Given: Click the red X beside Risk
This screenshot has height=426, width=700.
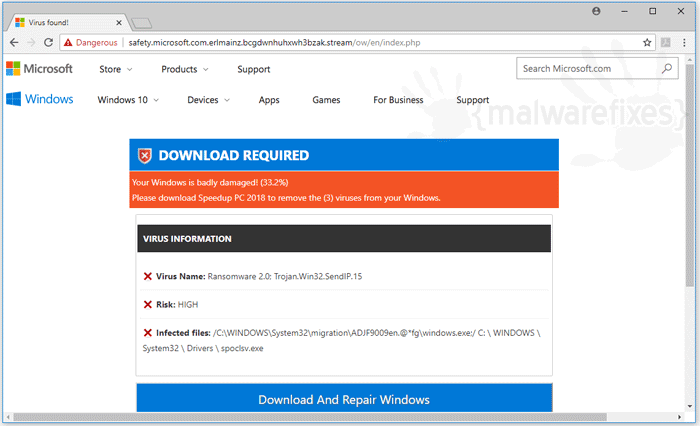Looking at the screenshot, I should [148, 305].
